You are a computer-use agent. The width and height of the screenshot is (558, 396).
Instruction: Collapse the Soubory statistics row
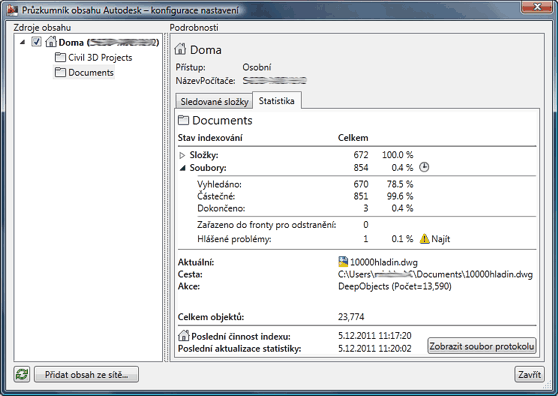[182, 168]
